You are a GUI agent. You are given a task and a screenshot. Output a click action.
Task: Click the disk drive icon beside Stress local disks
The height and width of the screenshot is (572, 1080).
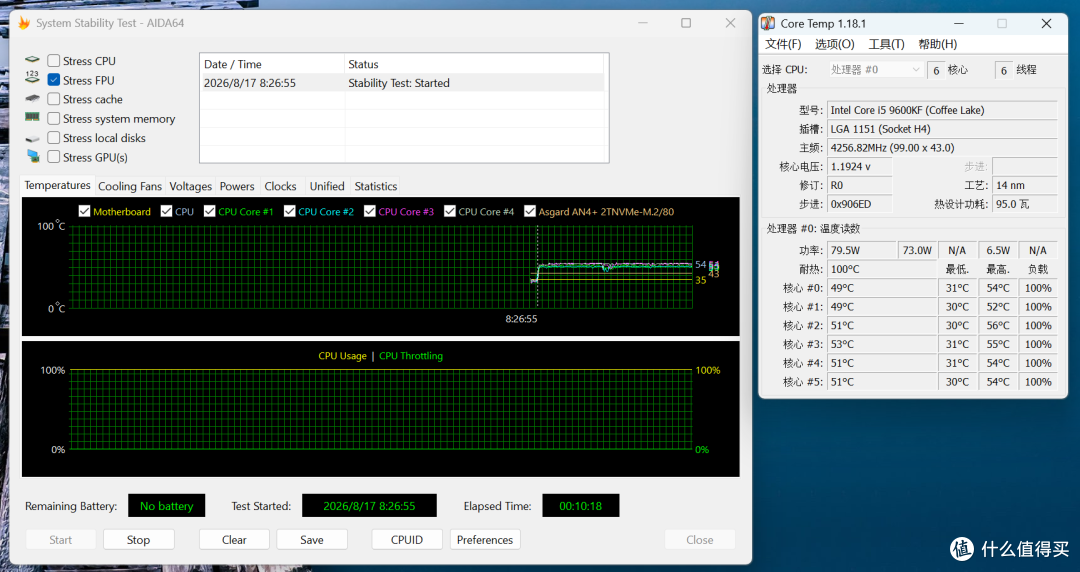click(x=32, y=139)
